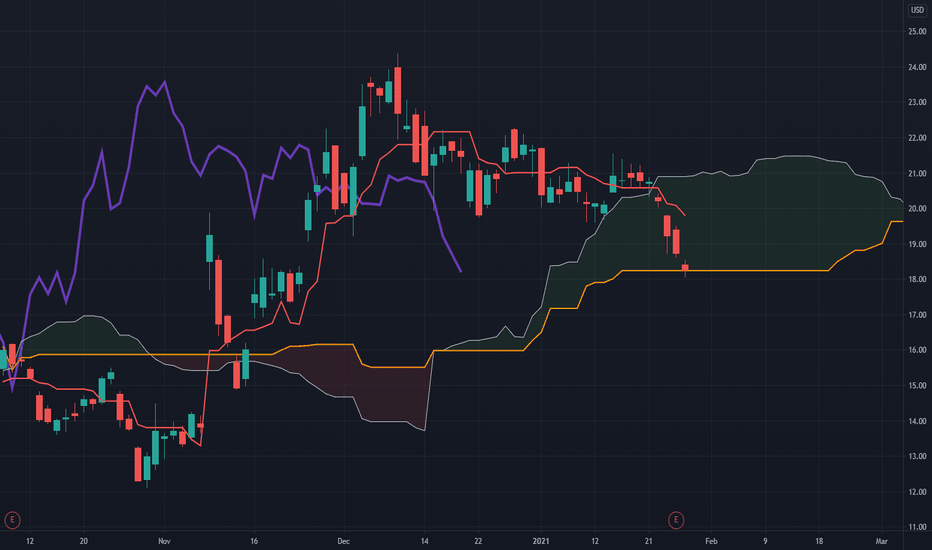Click the 23.00 price axis label

pyautogui.click(x=917, y=102)
